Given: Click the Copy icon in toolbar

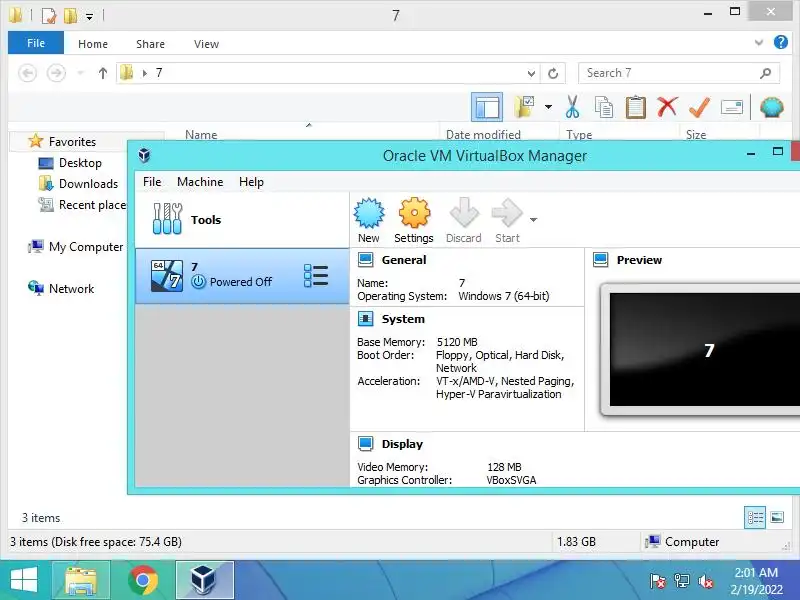Looking at the screenshot, I should [x=604, y=107].
